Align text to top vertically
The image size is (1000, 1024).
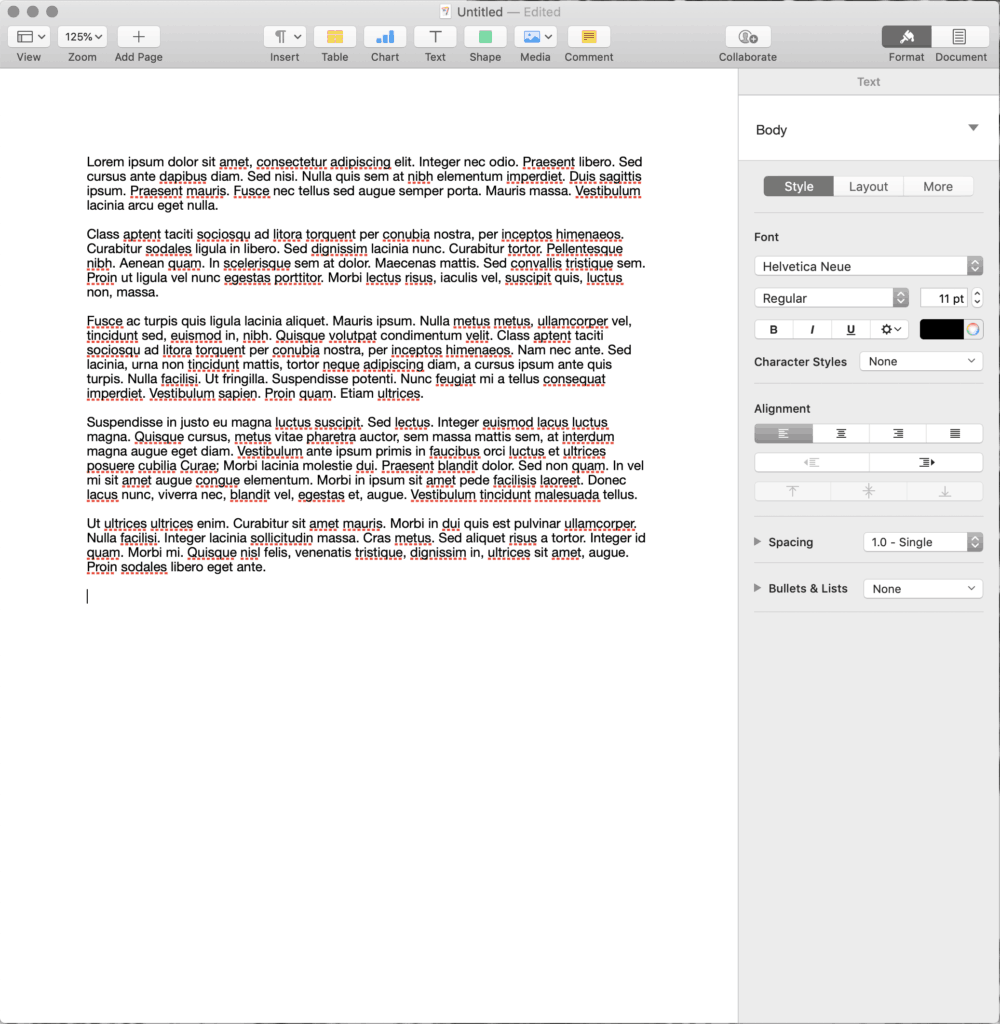(x=792, y=491)
